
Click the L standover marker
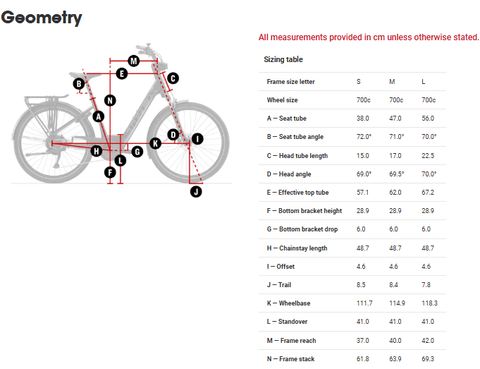tap(120, 161)
